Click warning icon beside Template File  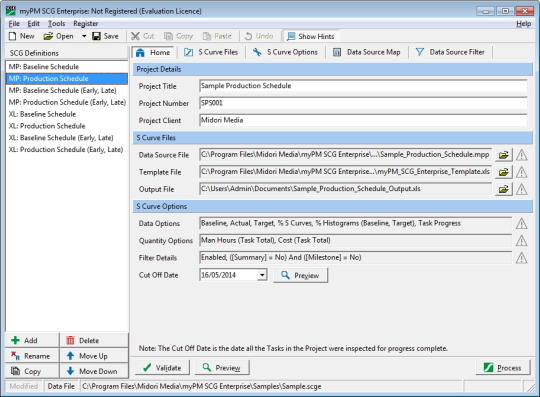[521, 172]
